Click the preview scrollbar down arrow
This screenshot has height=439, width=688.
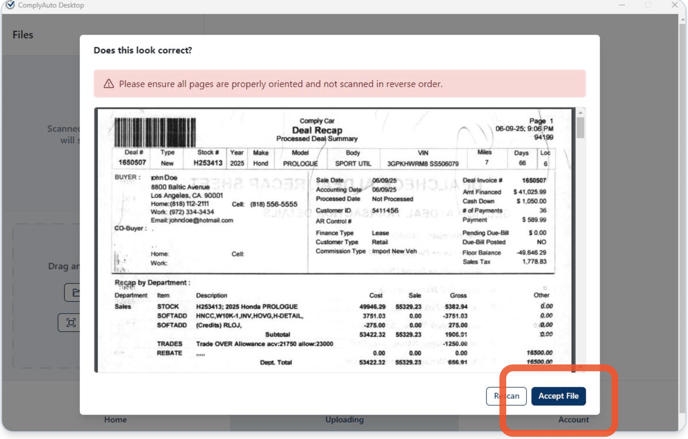point(581,368)
